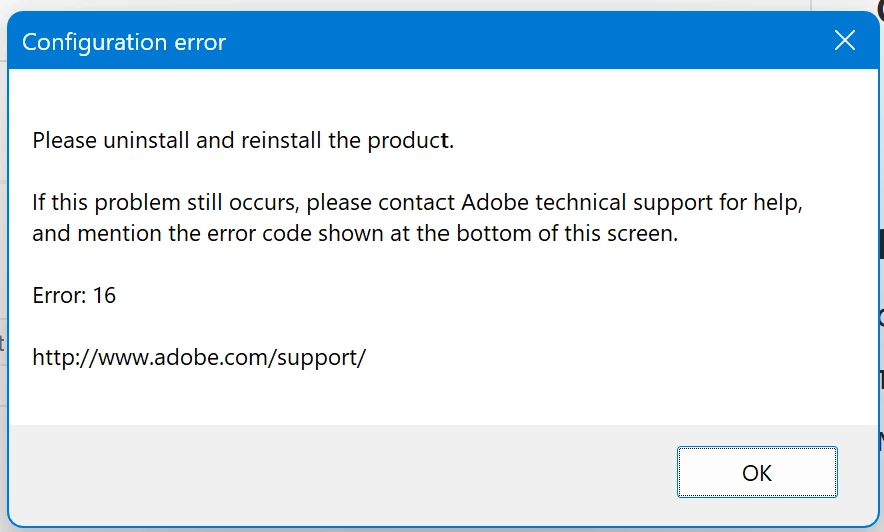Screen dimensions: 884x532
Task: Click the error number 16
Action: pos(104,296)
